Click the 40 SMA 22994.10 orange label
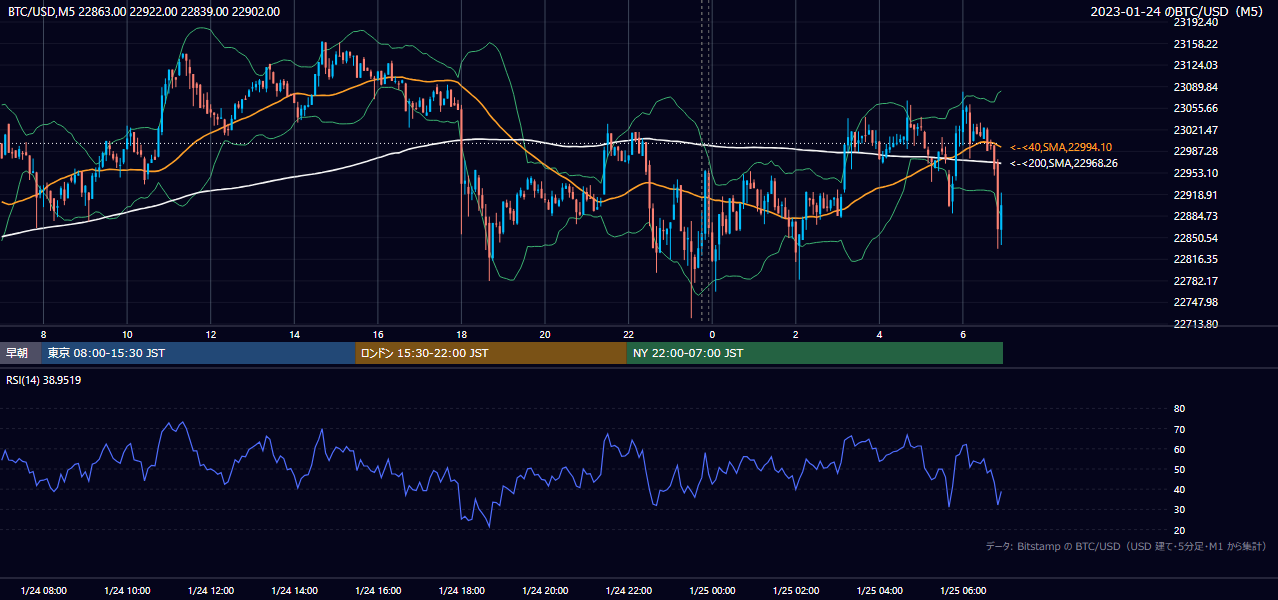The width and height of the screenshot is (1278, 600). pyautogui.click(x=1060, y=147)
